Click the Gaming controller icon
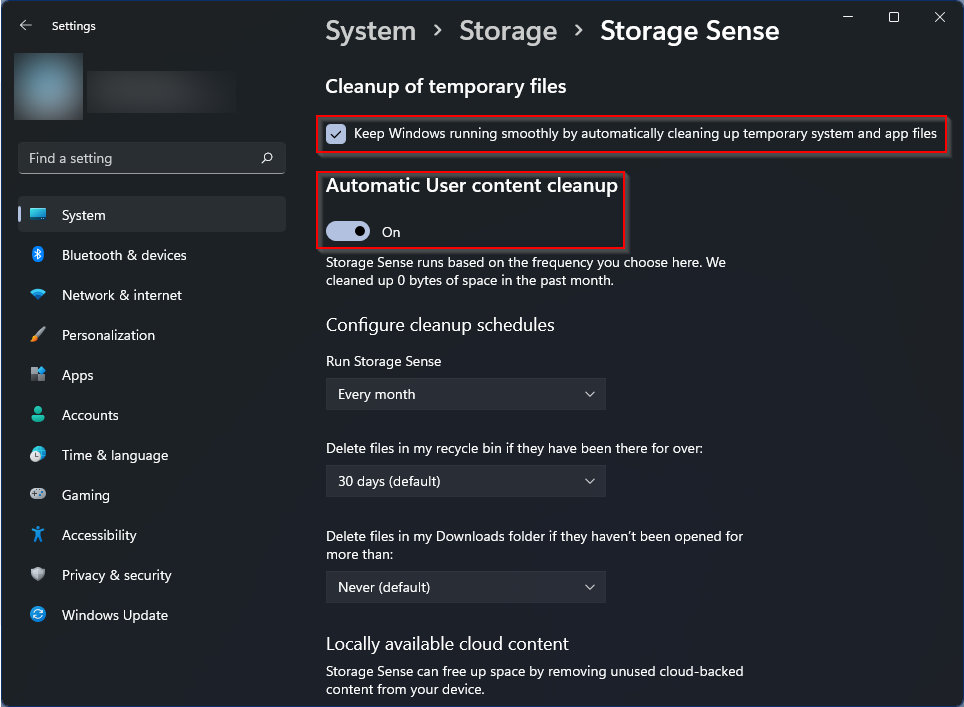This screenshot has width=964, height=707. coord(38,495)
